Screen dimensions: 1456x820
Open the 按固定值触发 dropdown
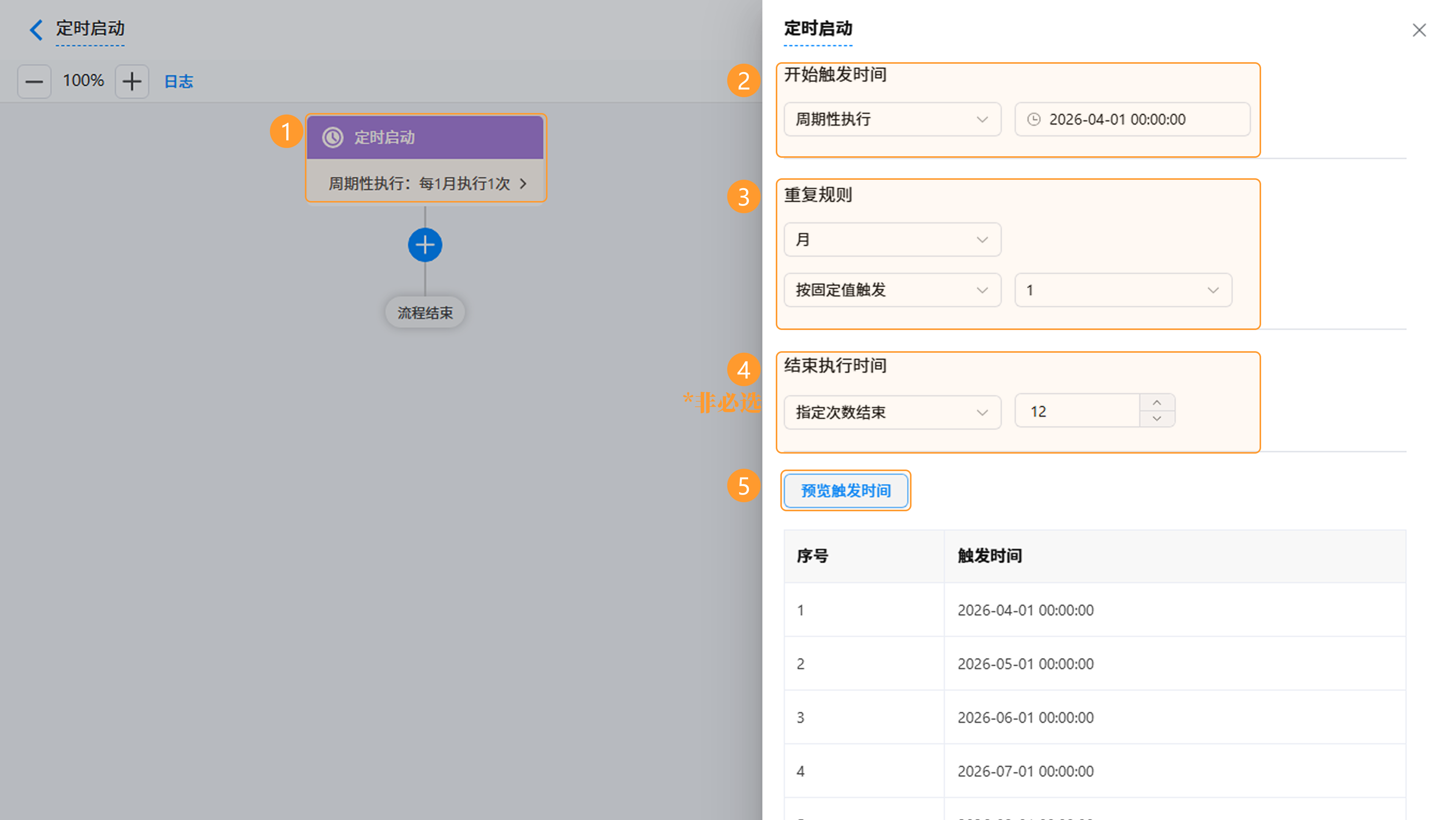(893, 290)
